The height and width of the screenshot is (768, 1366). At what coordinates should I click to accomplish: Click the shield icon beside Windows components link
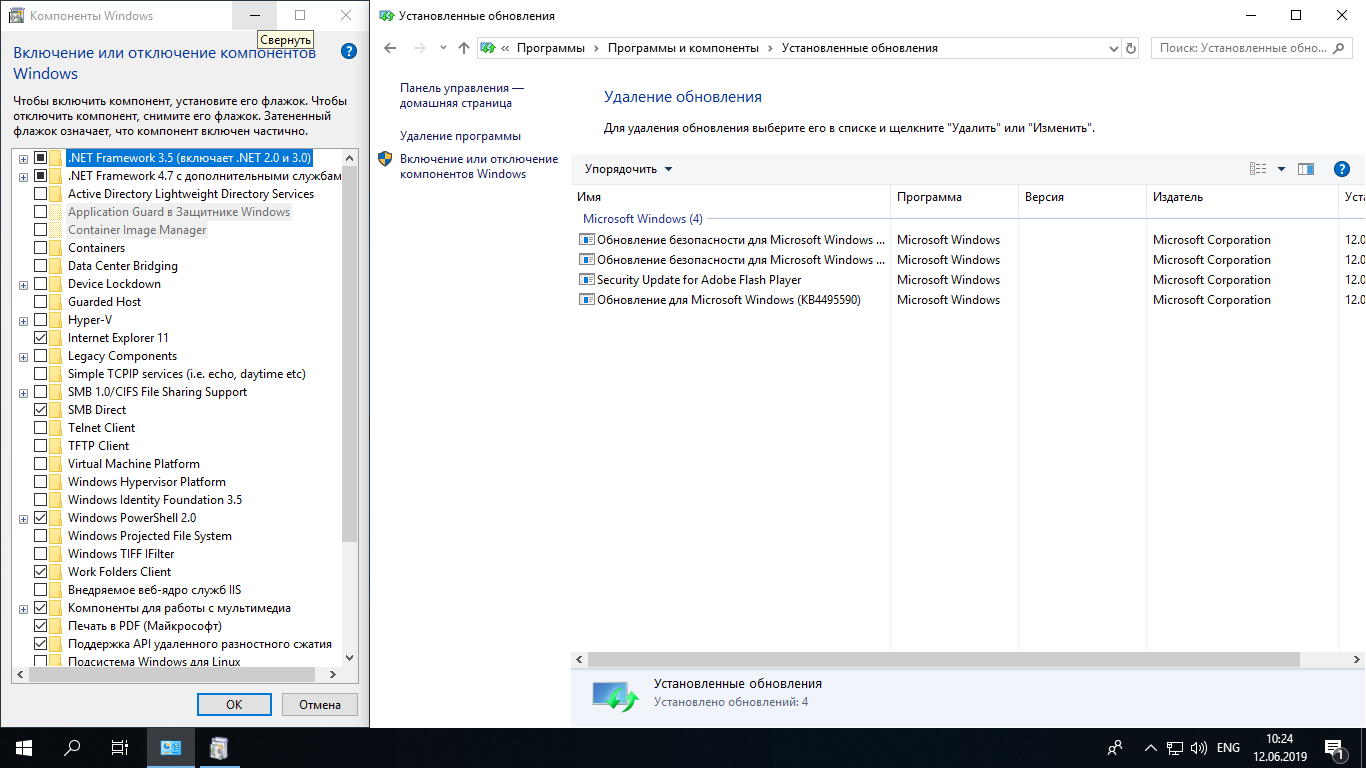(x=385, y=158)
